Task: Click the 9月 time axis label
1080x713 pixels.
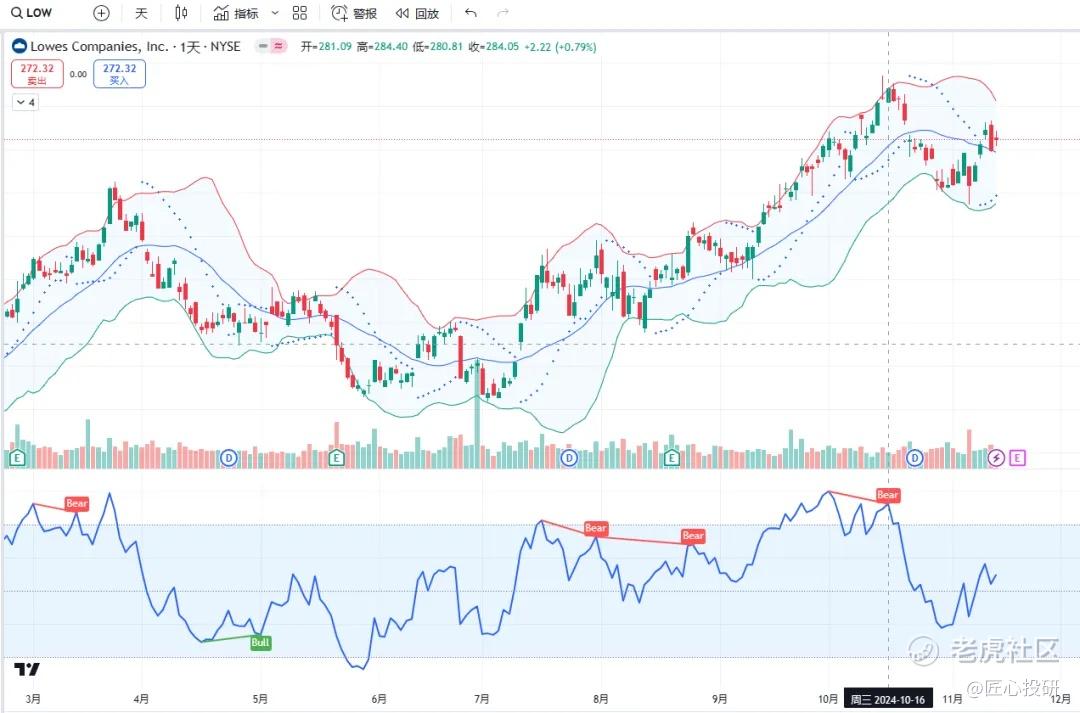Action: [720, 699]
